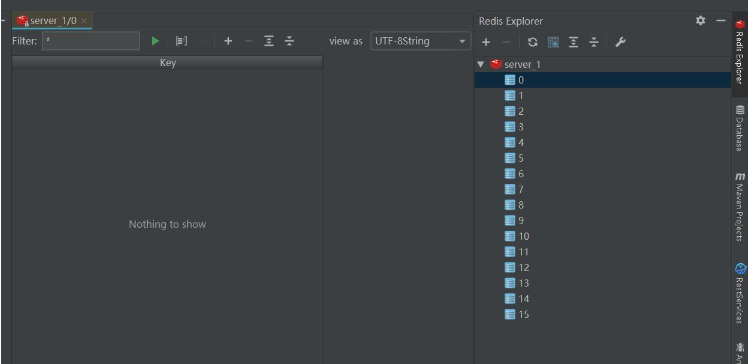750x364 pixels.
Task: Click the wrench settings icon in Redis Explorer
Action: point(620,42)
